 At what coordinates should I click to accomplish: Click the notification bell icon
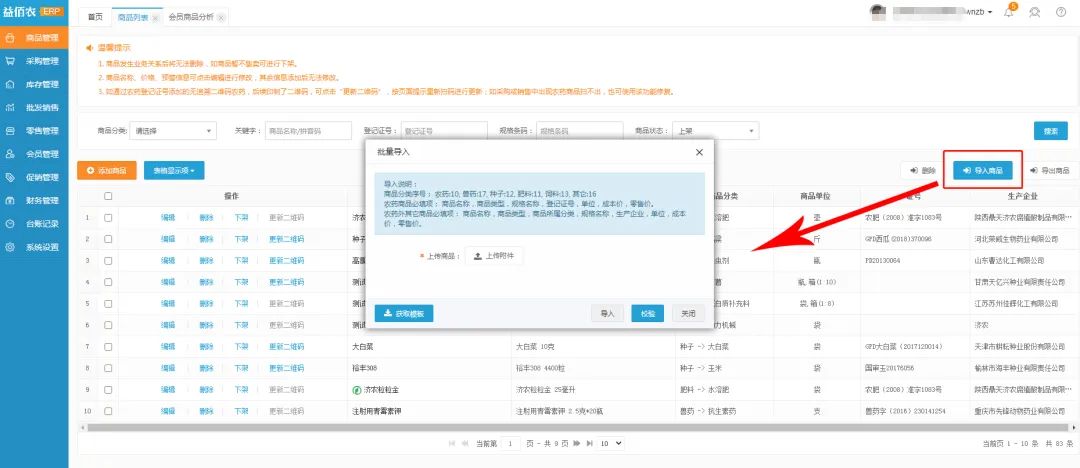(x=1009, y=12)
